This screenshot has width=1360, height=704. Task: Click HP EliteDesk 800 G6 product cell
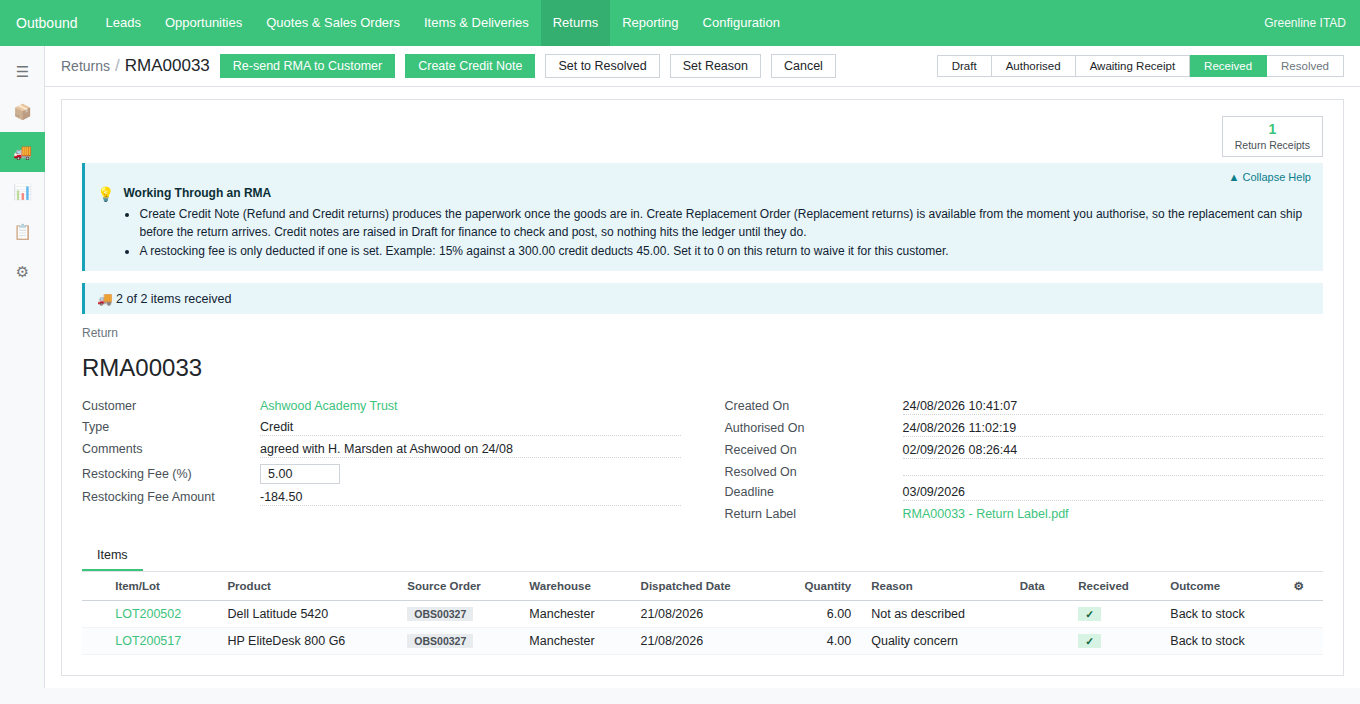click(x=286, y=641)
